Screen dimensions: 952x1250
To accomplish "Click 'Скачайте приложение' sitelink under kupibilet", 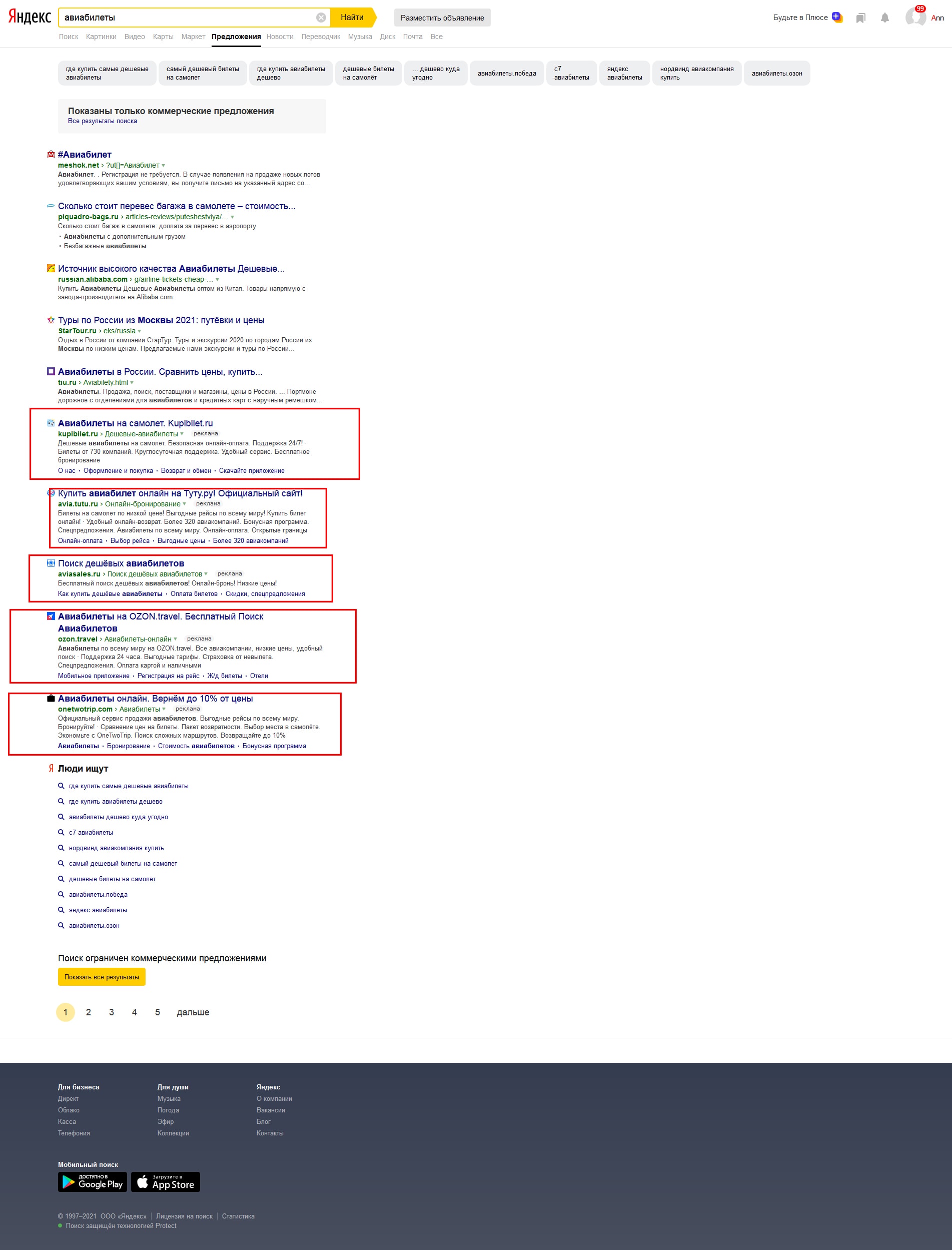I will click(252, 470).
